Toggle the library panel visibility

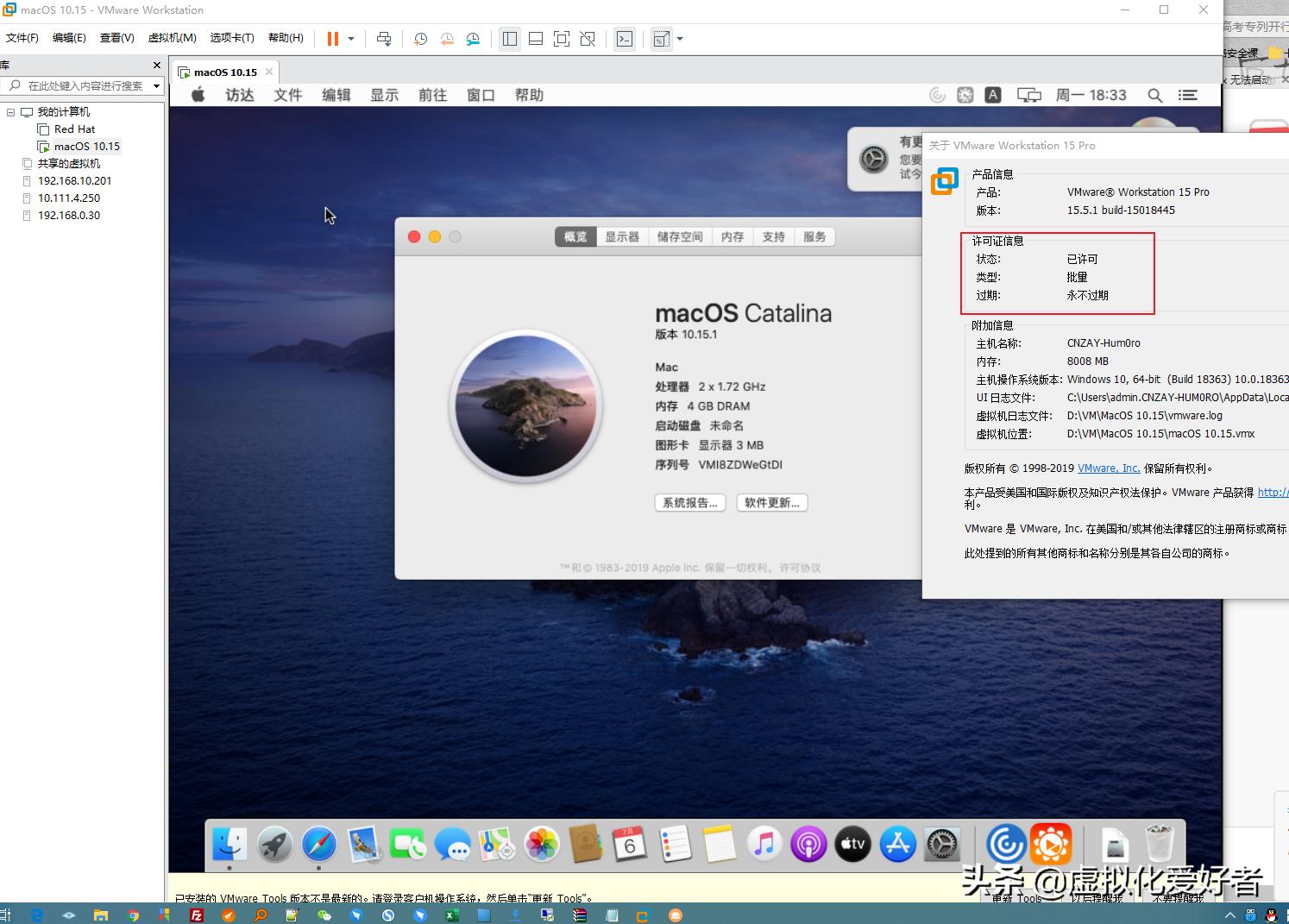tap(509, 38)
